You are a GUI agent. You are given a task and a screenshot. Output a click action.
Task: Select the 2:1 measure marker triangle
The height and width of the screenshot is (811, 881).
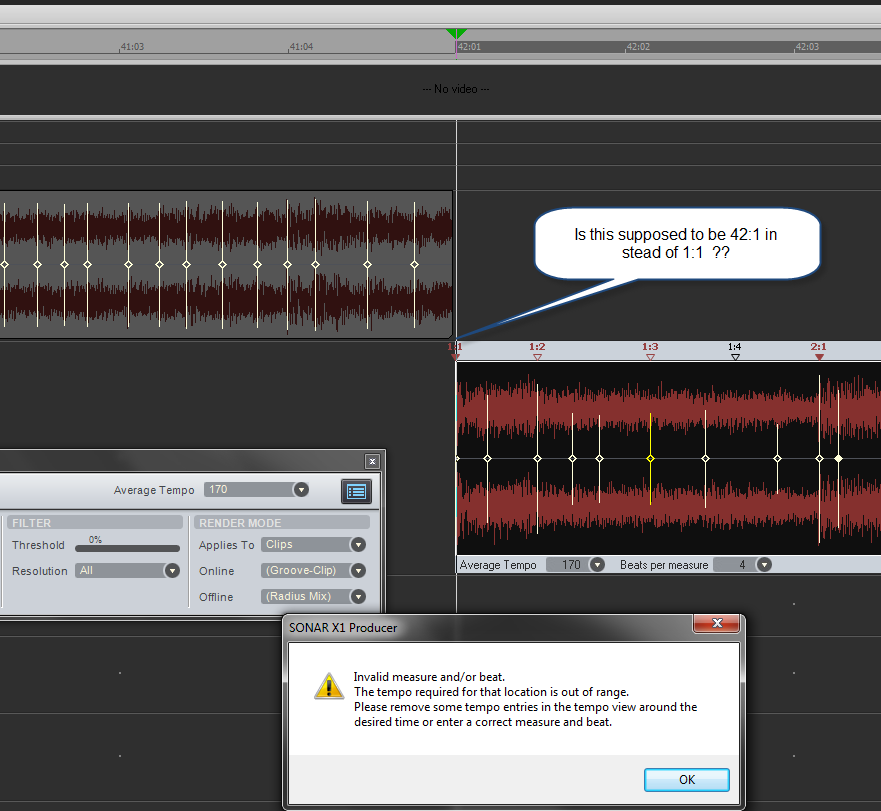coord(819,356)
